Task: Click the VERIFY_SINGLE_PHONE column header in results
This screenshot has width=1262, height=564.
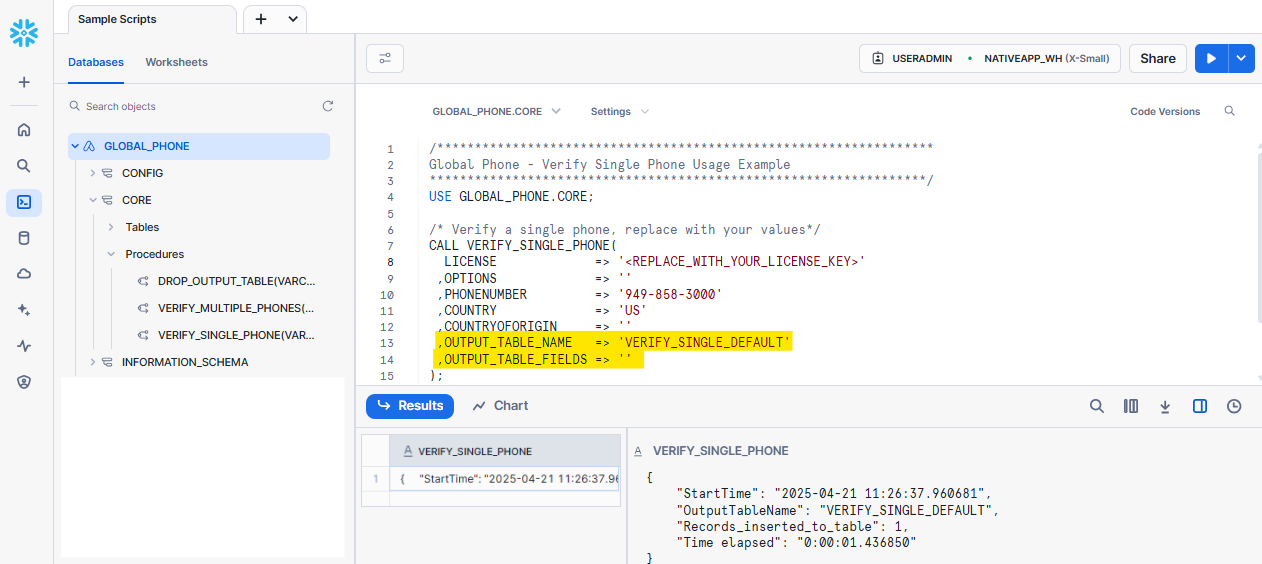Action: tap(505, 451)
